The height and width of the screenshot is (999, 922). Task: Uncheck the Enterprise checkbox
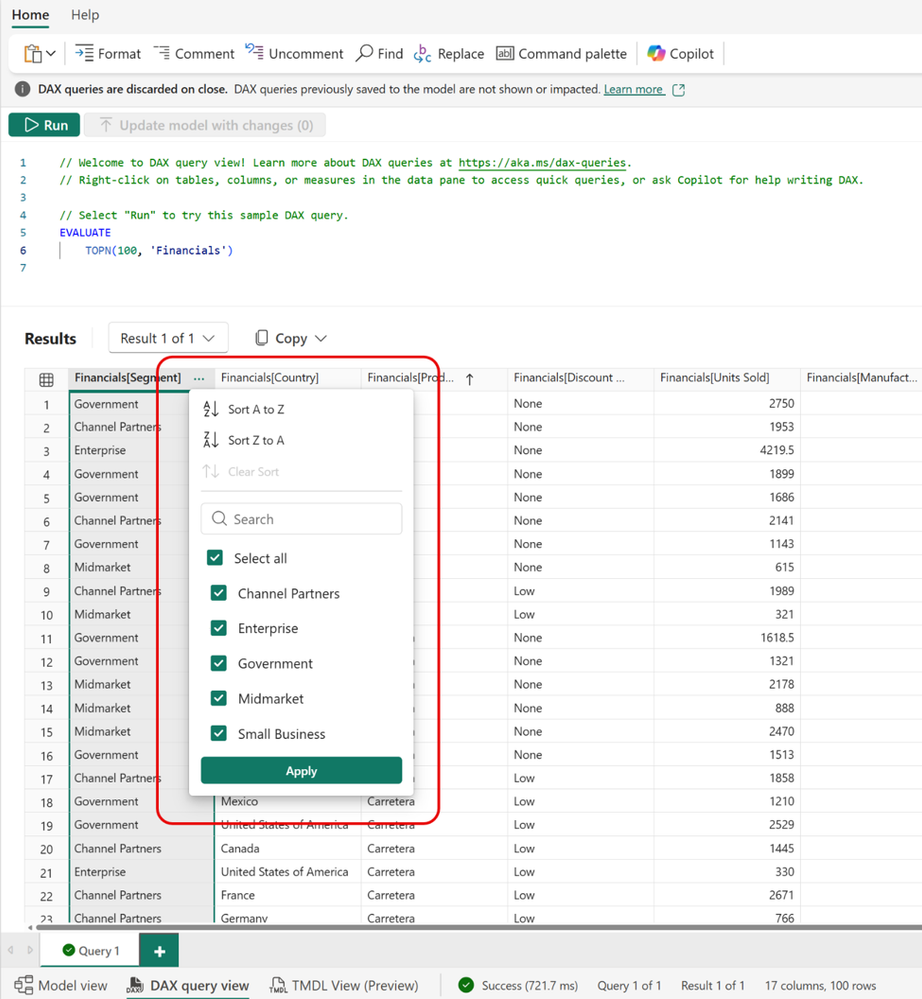point(219,628)
